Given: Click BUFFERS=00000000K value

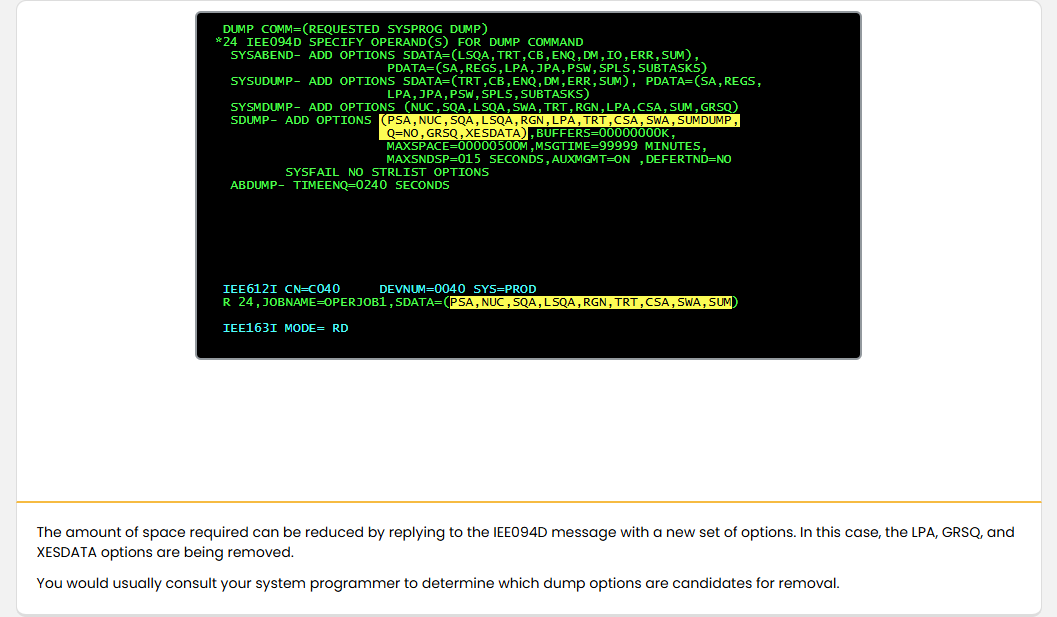Looking at the screenshot, I should pos(605,134).
